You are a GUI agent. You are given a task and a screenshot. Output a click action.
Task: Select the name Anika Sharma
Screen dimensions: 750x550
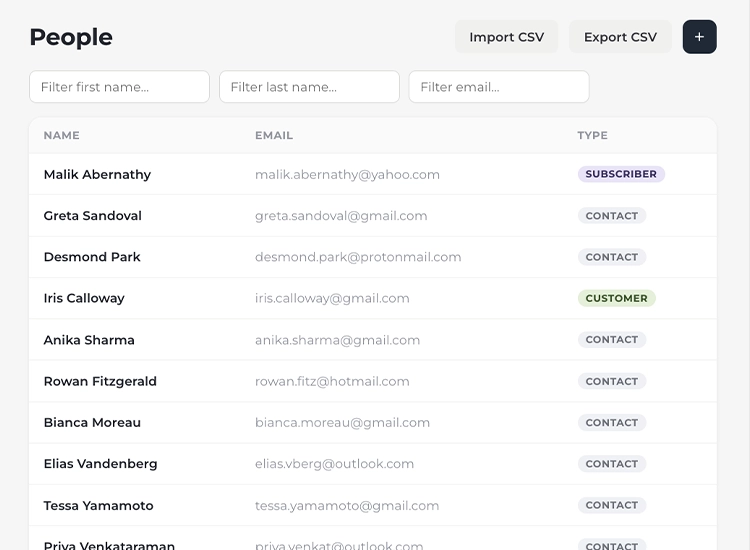[89, 340]
